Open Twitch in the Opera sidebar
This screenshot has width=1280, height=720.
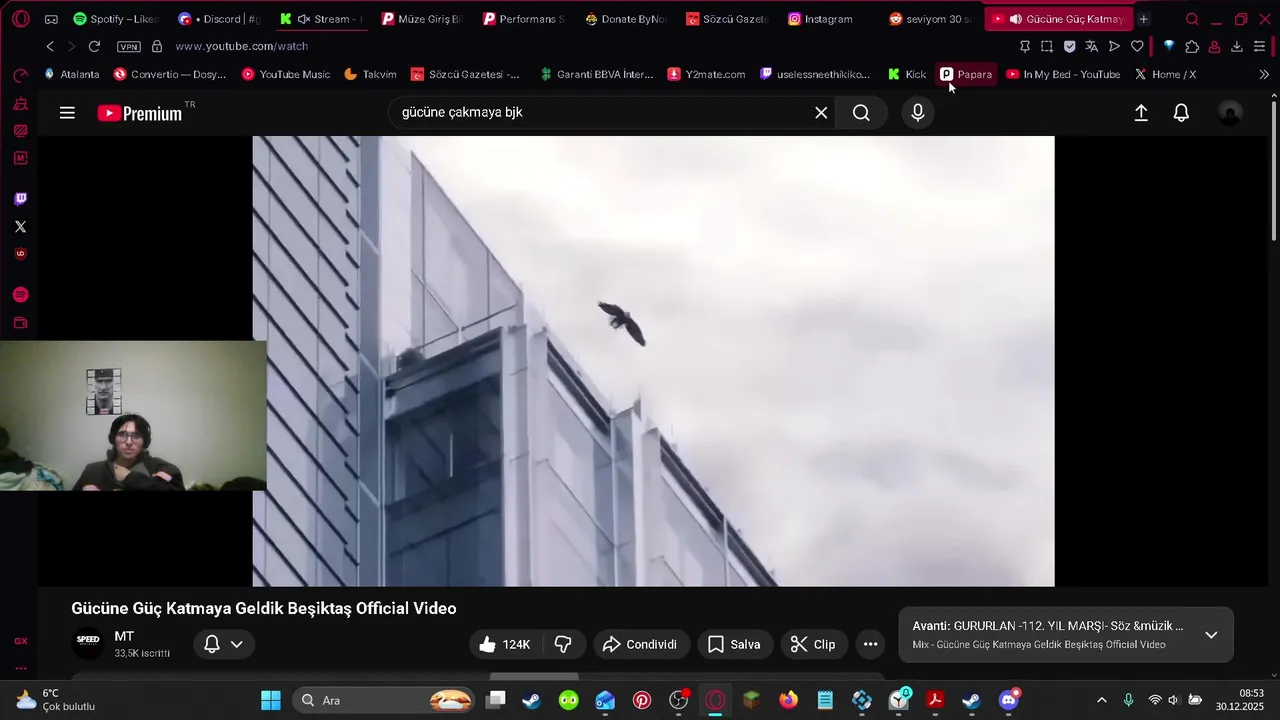click(20, 199)
